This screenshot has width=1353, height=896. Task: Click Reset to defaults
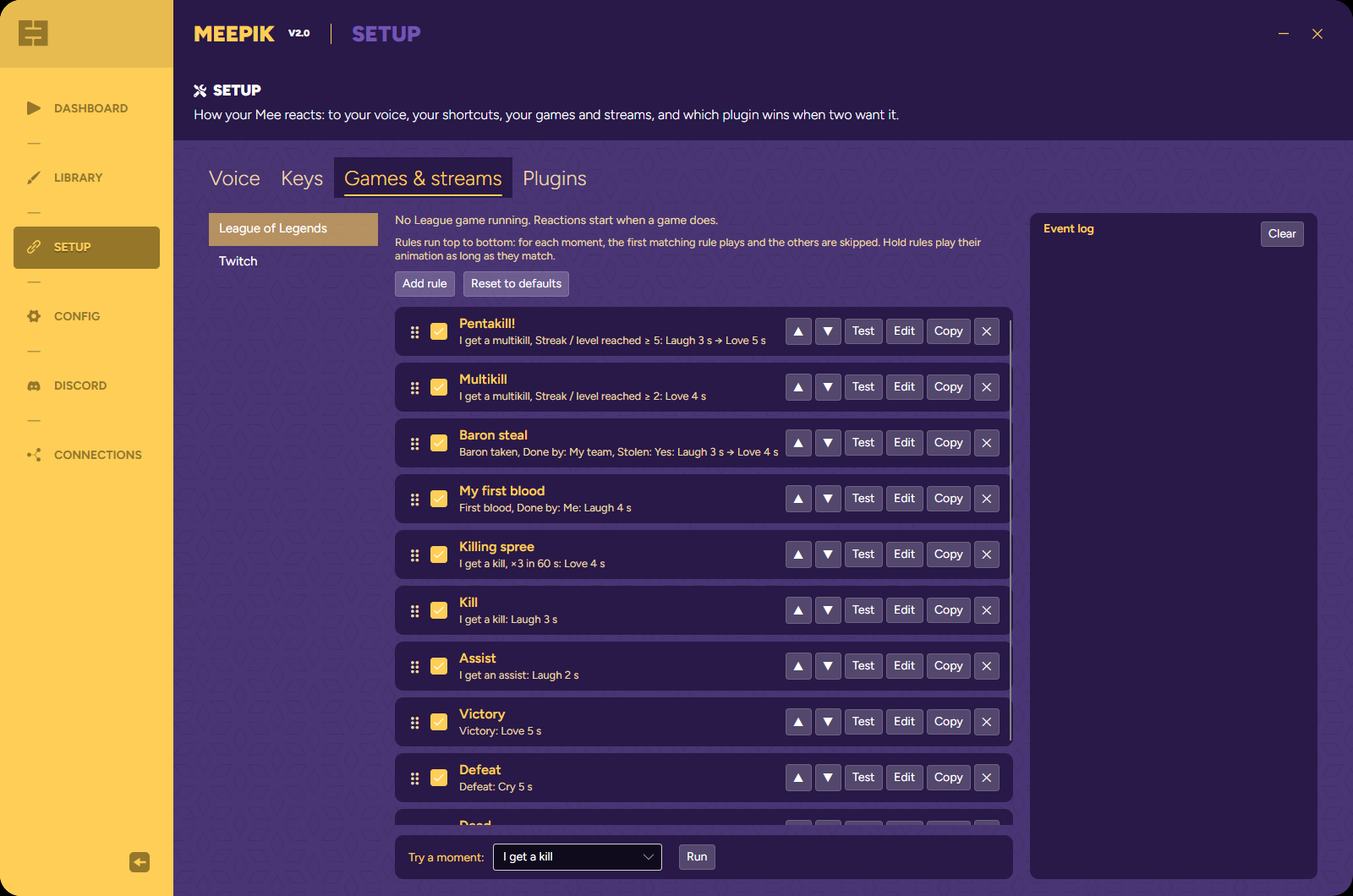[x=516, y=284]
